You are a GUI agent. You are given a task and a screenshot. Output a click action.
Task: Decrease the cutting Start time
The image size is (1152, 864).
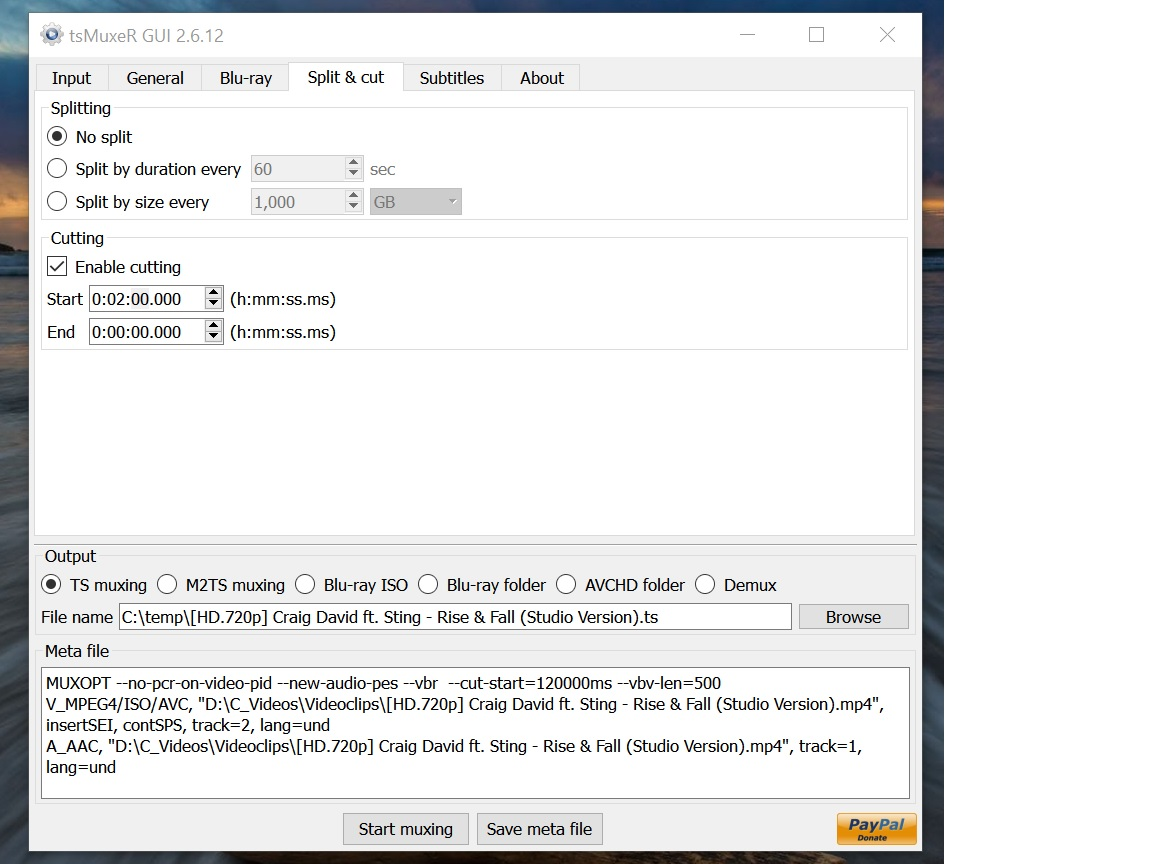214,305
